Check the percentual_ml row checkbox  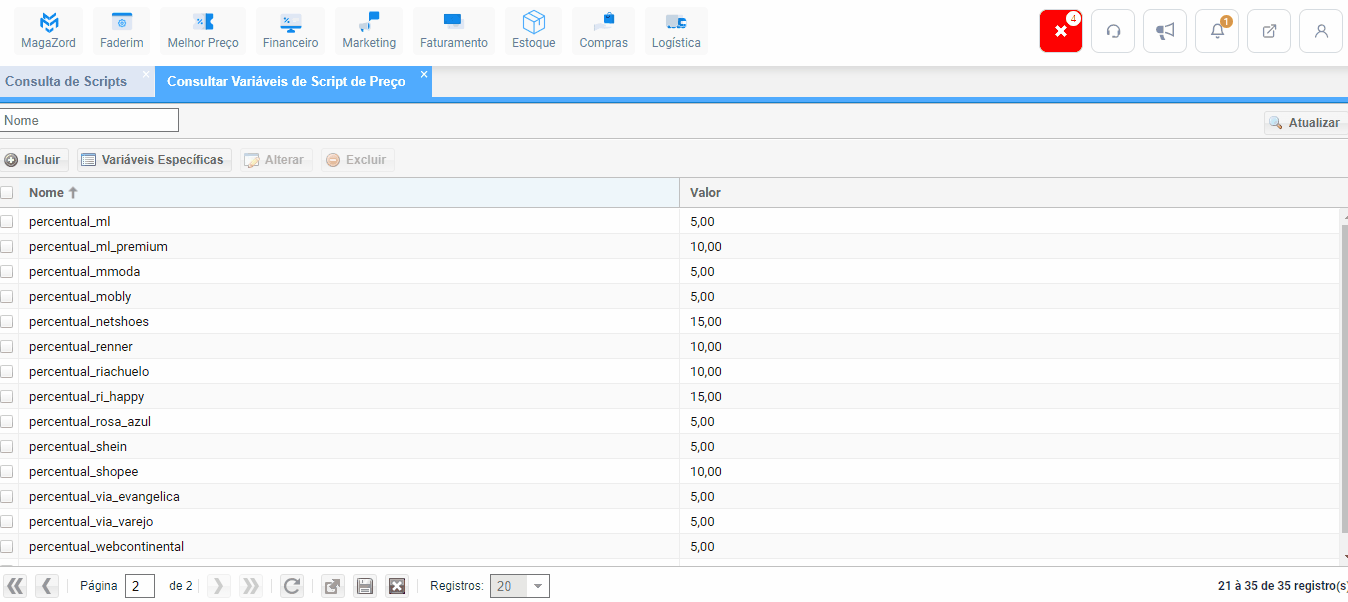tap(7, 221)
